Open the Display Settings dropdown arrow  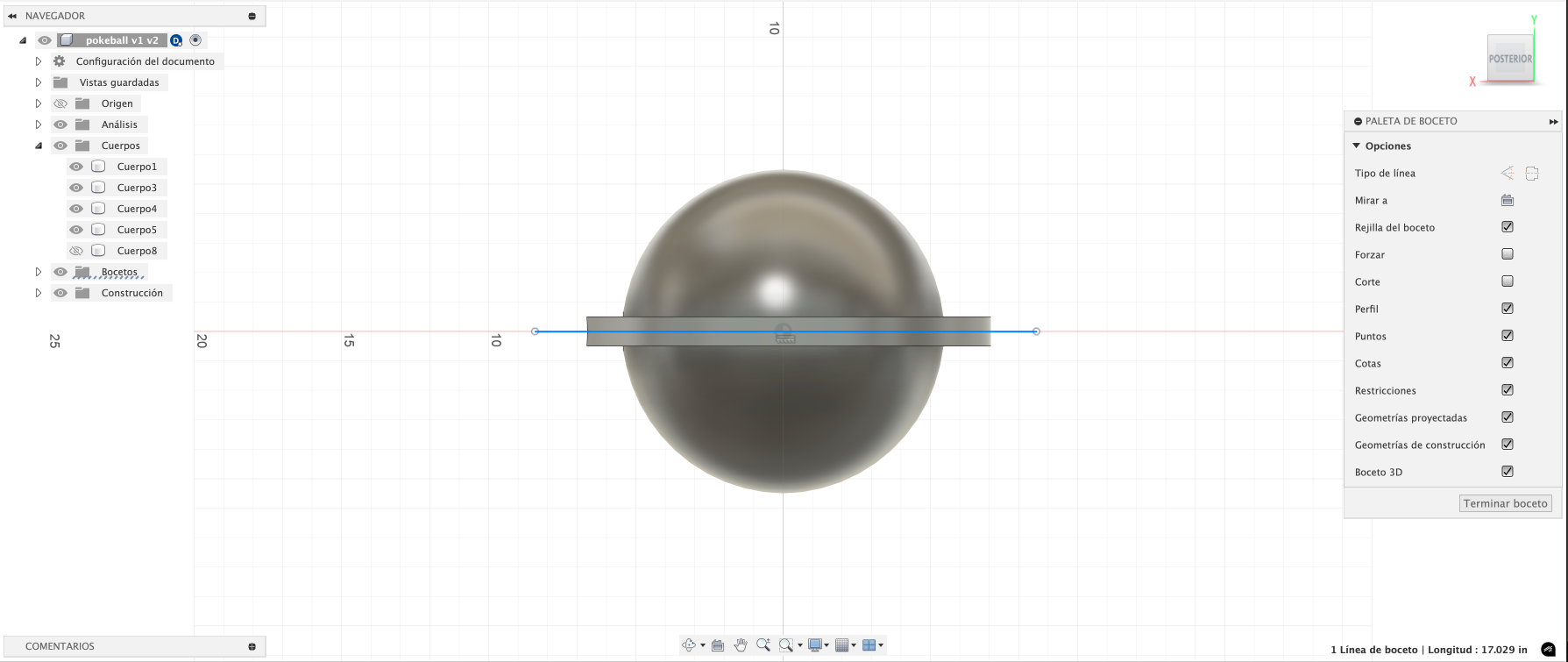pos(827,646)
